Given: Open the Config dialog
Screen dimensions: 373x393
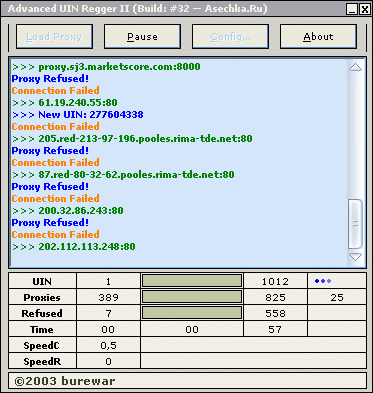Looking at the screenshot, I should point(230,36).
